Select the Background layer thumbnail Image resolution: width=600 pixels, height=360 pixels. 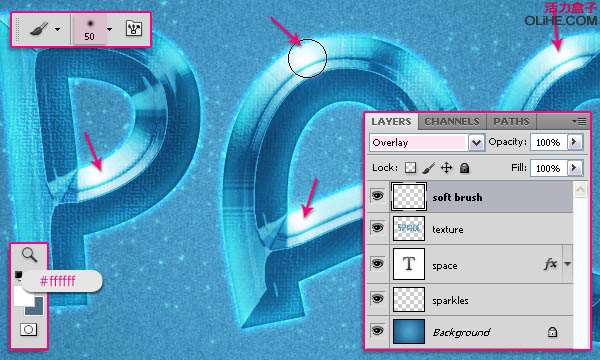409,331
